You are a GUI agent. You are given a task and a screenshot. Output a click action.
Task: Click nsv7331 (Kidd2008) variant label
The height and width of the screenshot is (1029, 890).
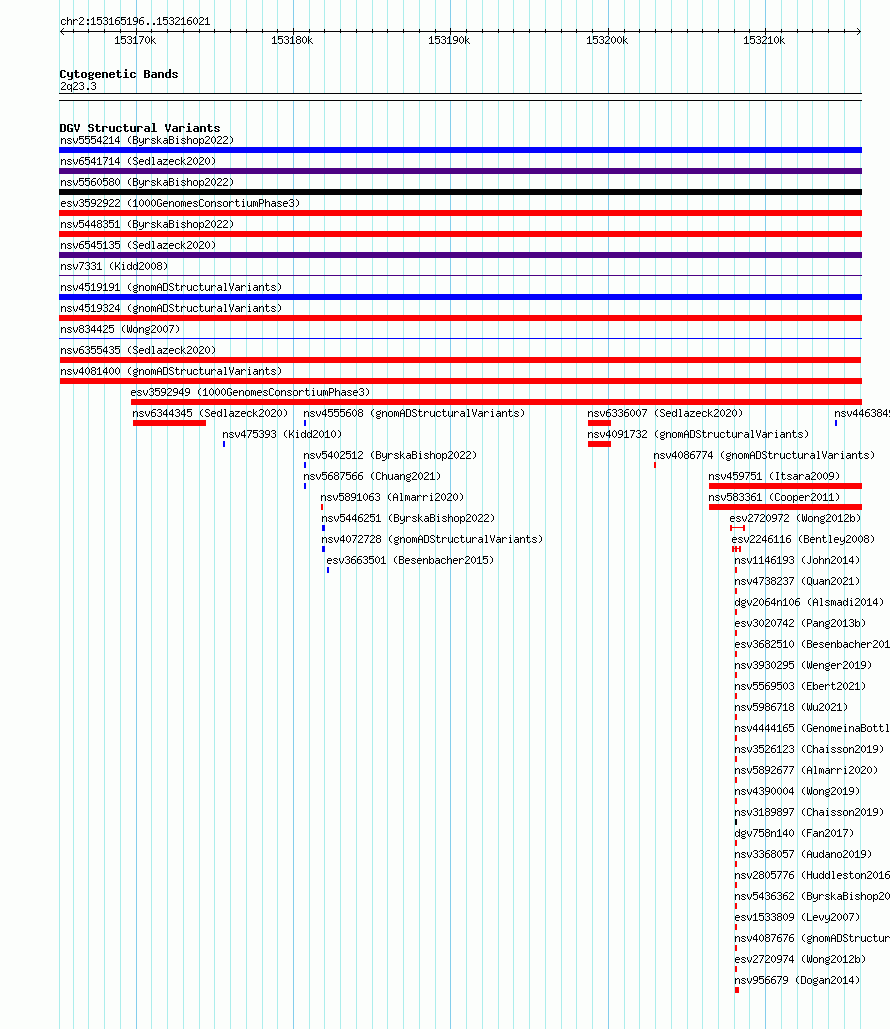point(114,266)
